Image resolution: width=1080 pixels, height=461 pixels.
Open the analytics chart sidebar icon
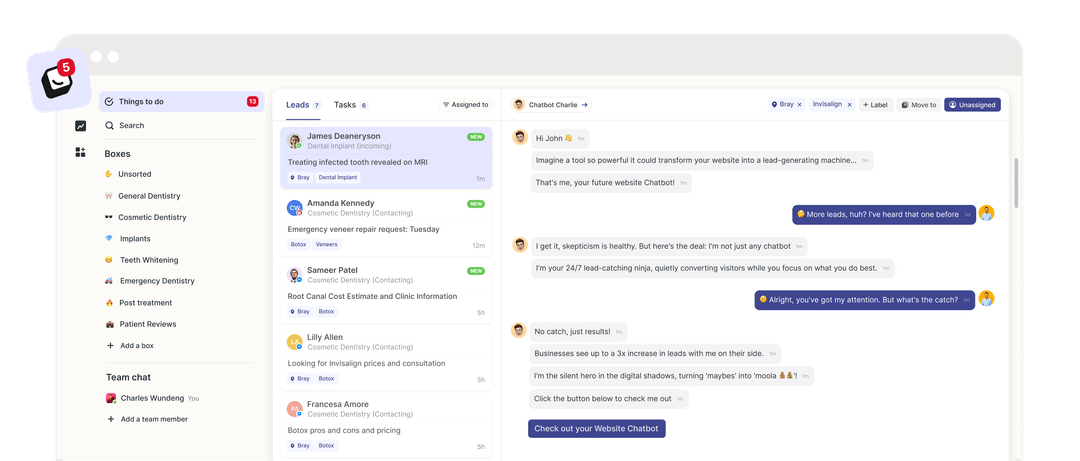coord(81,126)
